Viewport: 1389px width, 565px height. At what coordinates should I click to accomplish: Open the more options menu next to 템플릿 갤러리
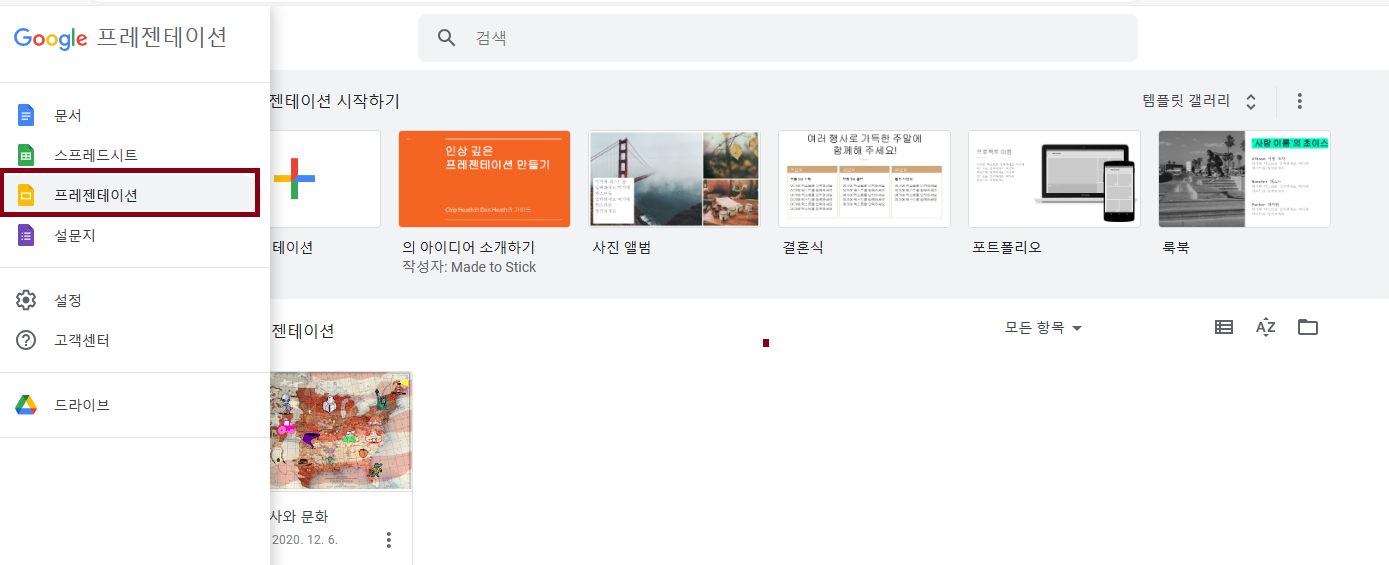1300,101
